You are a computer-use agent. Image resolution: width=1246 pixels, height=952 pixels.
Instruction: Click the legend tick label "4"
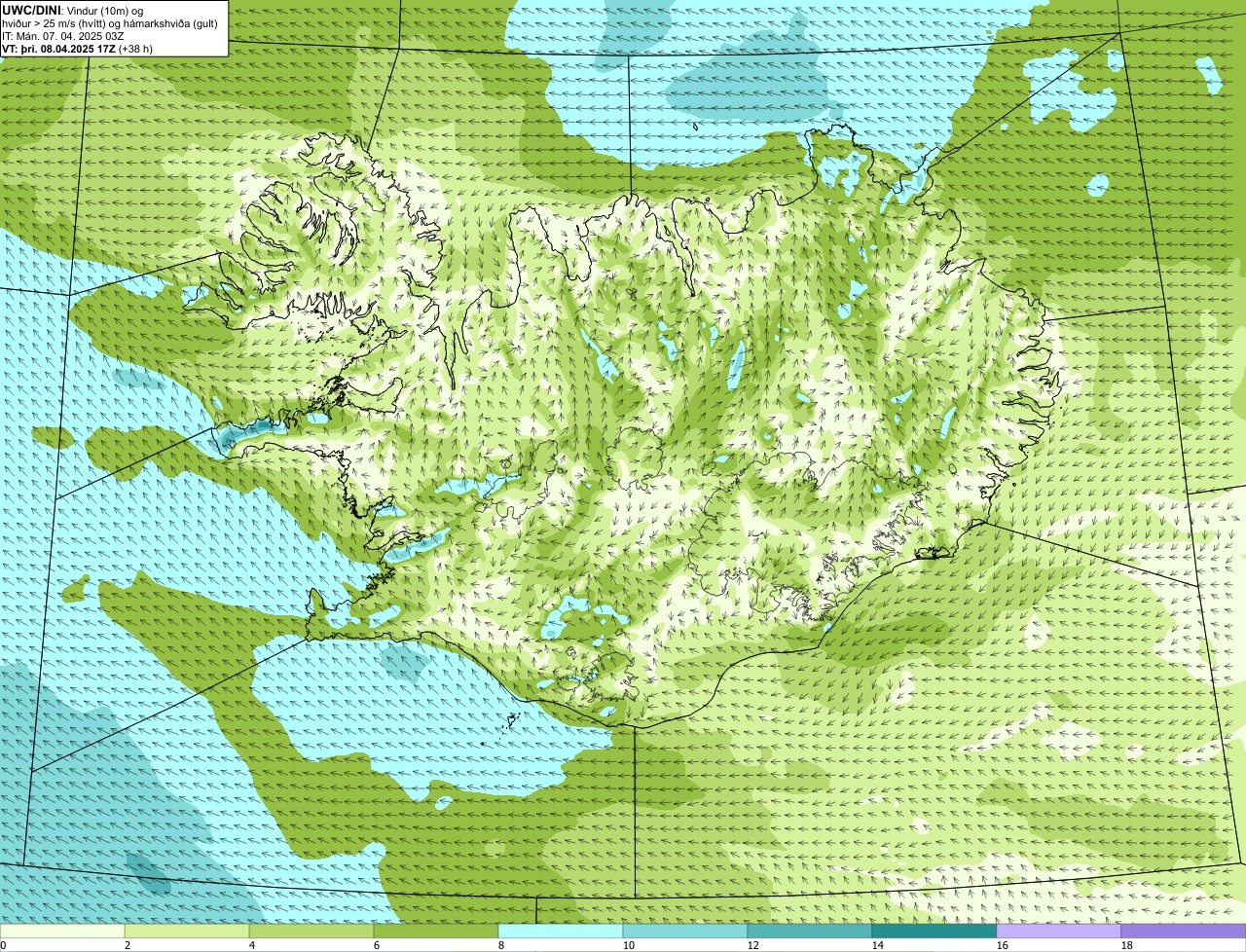click(x=252, y=945)
